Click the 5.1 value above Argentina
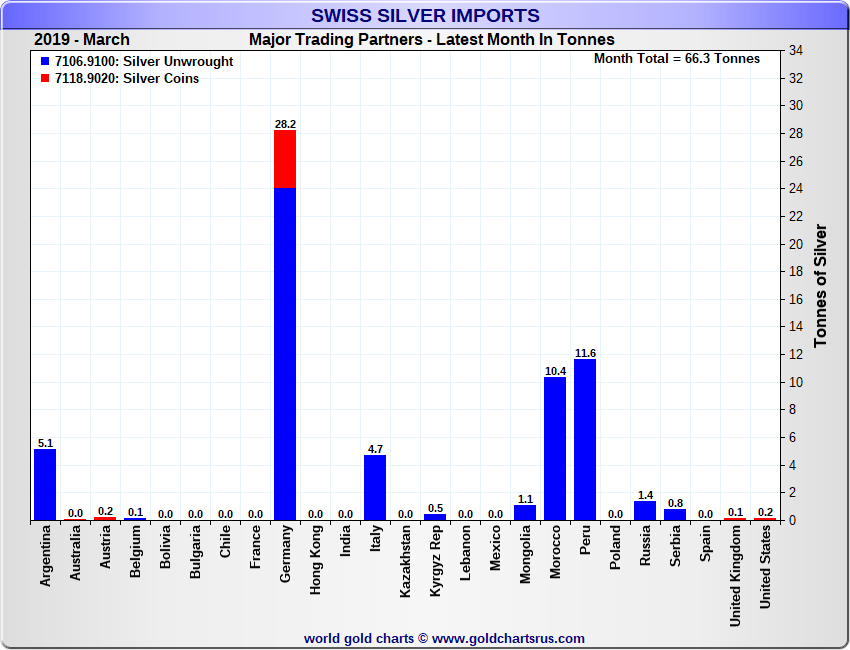The image size is (850, 650). click(46, 443)
